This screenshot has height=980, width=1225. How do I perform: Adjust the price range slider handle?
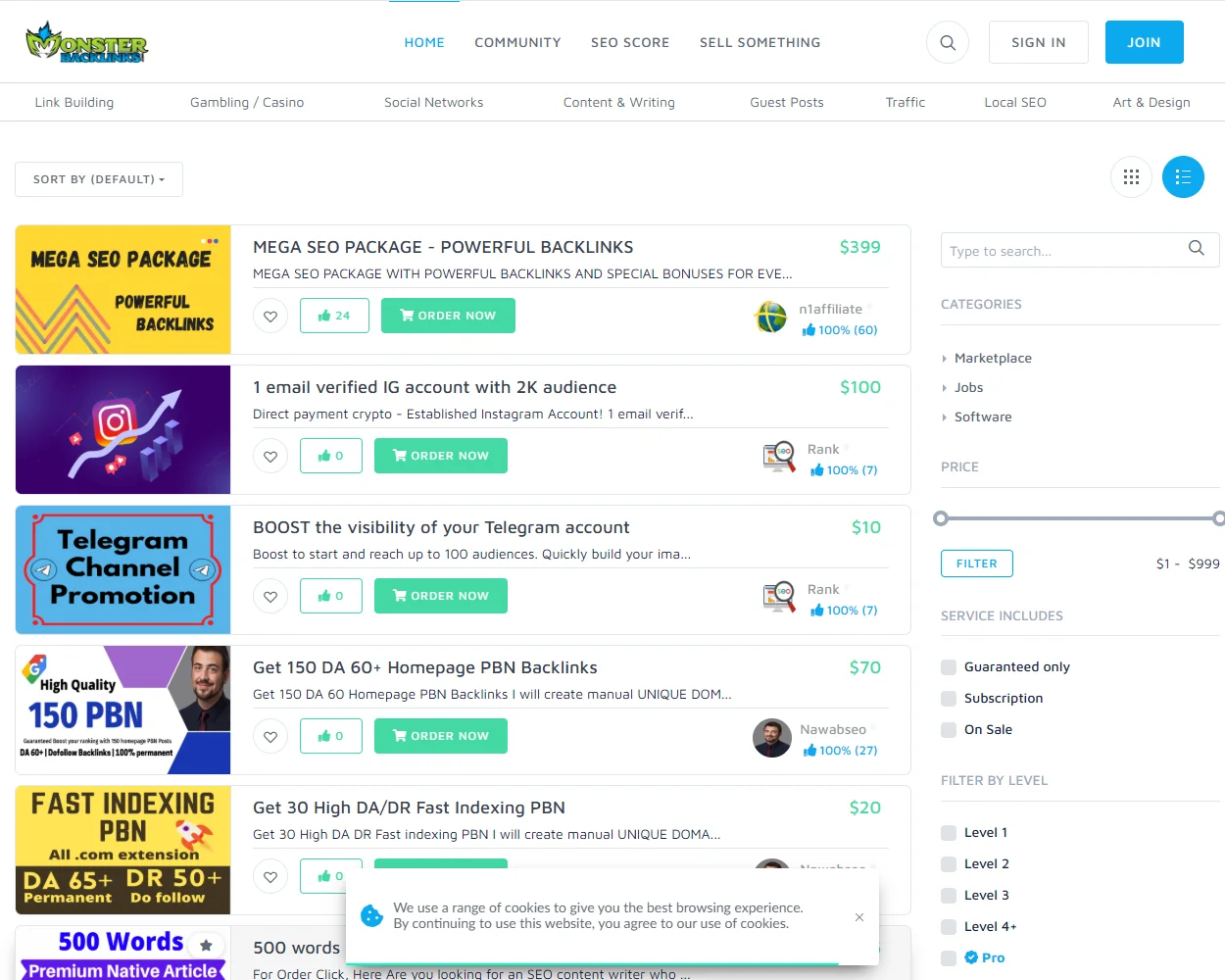click(942, 517)
